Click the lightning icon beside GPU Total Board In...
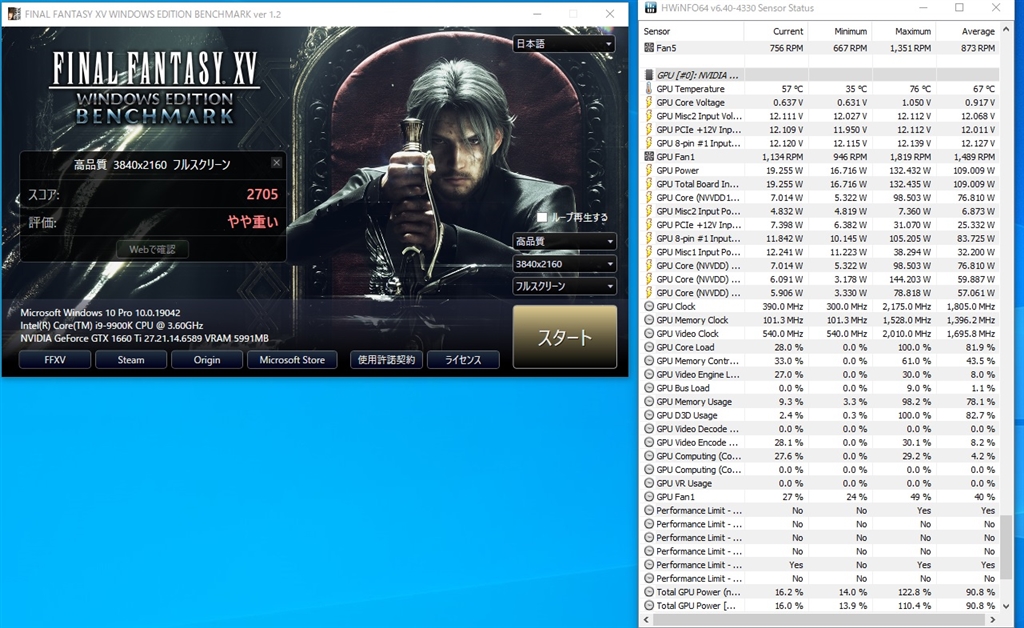This screenshot has height=628, width=1024. (648, 184)
